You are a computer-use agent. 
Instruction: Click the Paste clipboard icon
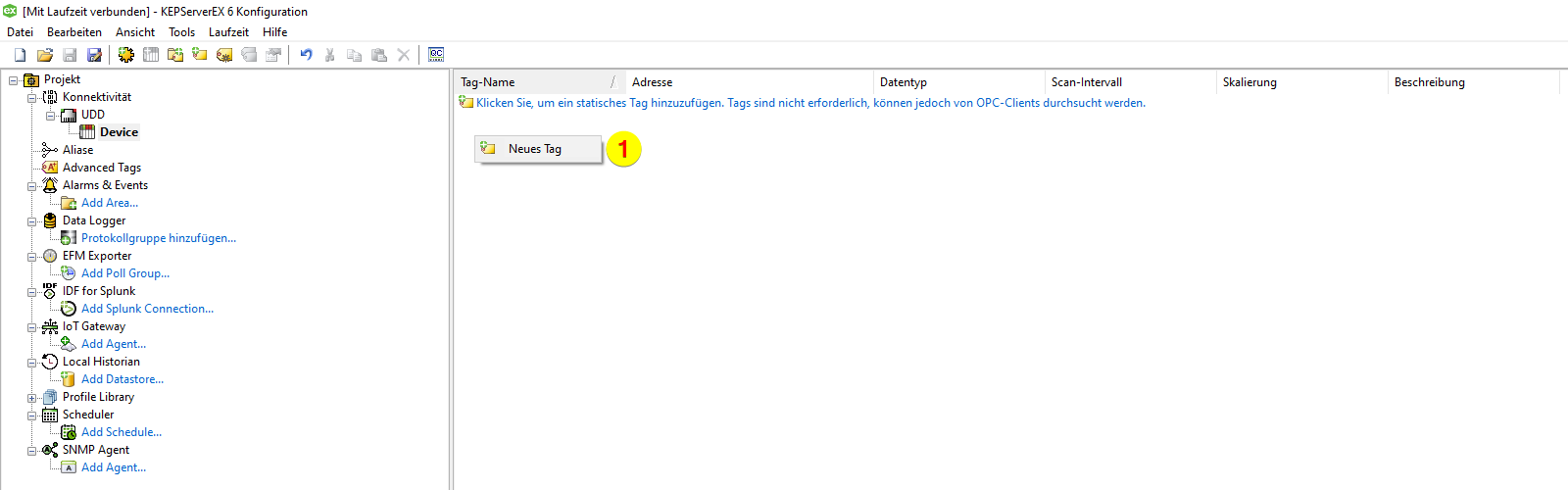point(379,55)
